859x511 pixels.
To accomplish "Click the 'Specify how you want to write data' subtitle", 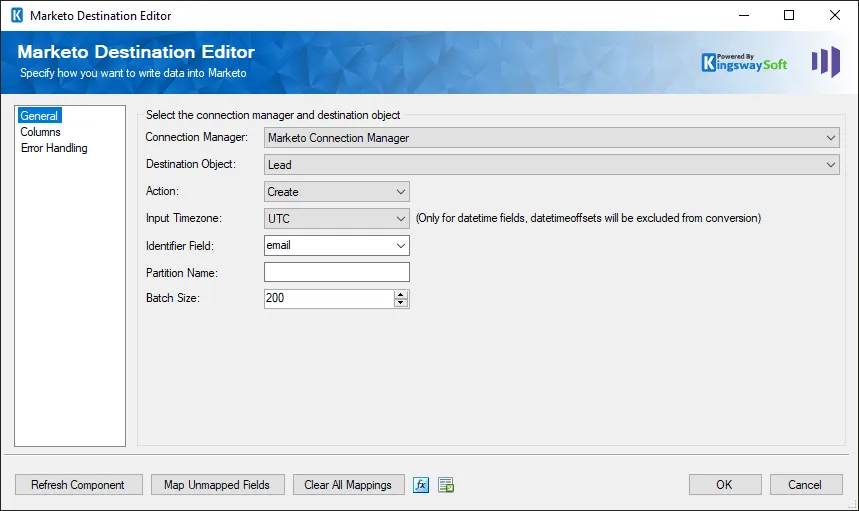I will point(133,73).
